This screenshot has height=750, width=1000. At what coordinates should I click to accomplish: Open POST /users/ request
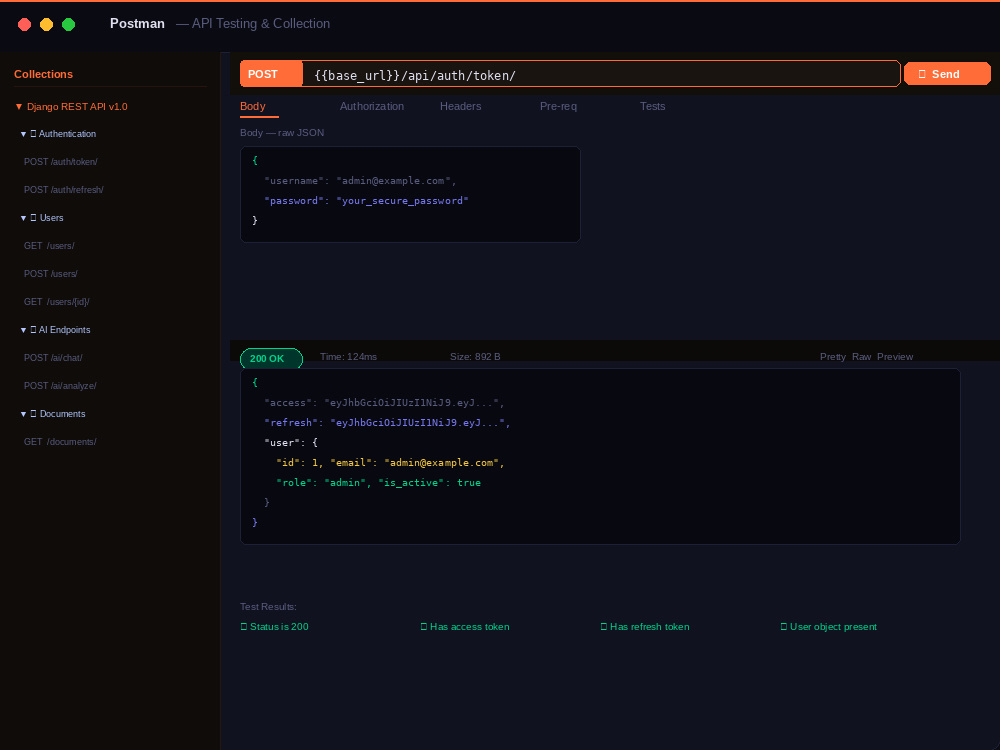coord(50,274)
